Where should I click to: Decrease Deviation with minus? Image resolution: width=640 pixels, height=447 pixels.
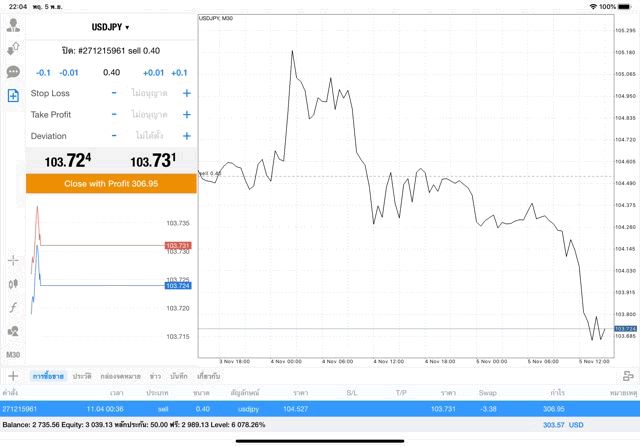[114, 136]
